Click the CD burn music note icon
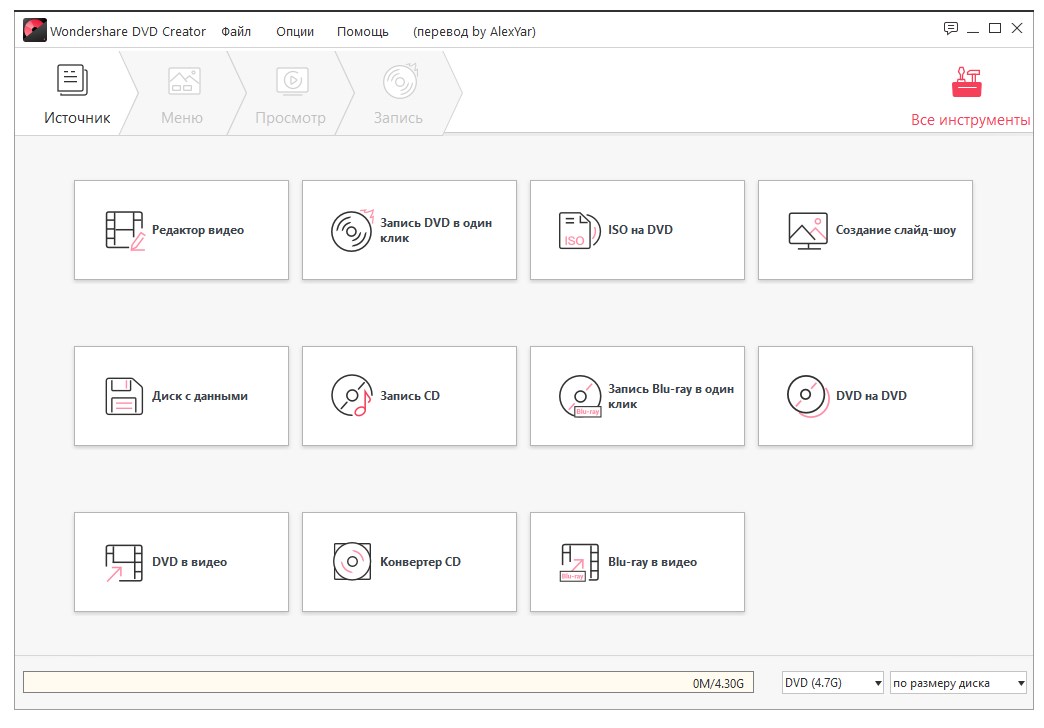Viewport: 1044px width, 728px height. click(352, 396)
